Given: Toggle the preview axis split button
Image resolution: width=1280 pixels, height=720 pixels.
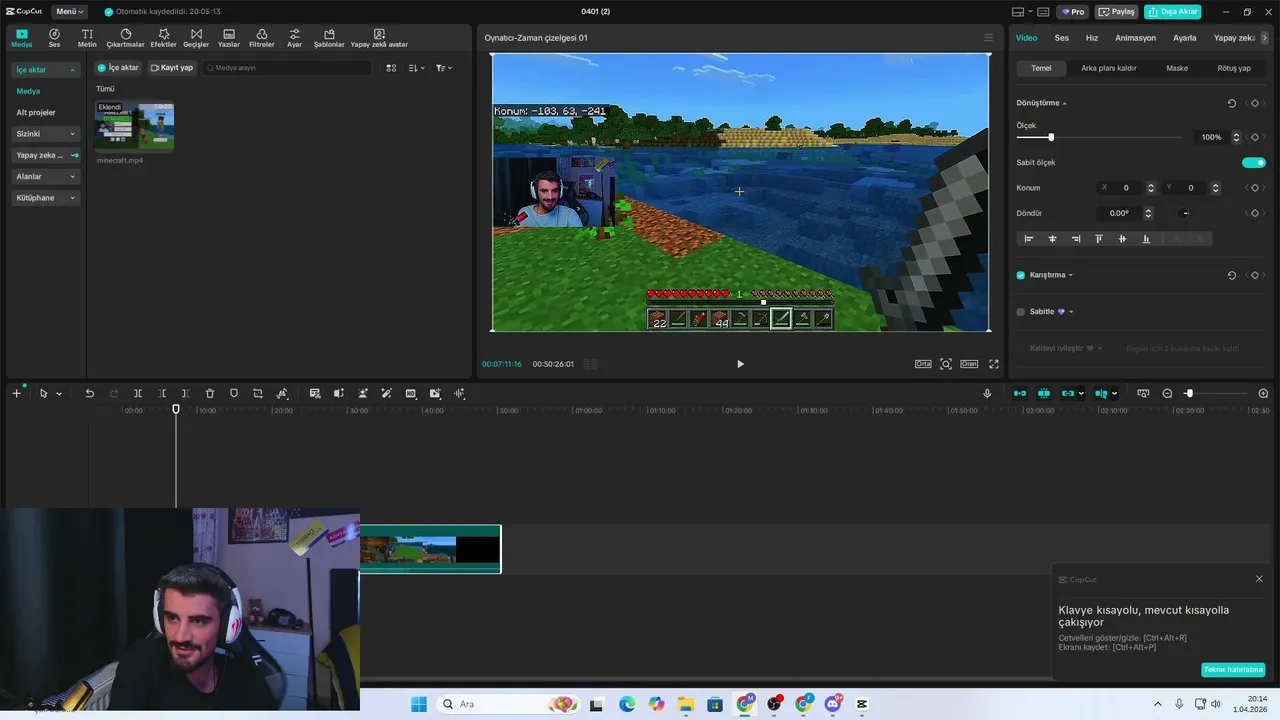Looking at the screenshot, I should [1100, 394].
